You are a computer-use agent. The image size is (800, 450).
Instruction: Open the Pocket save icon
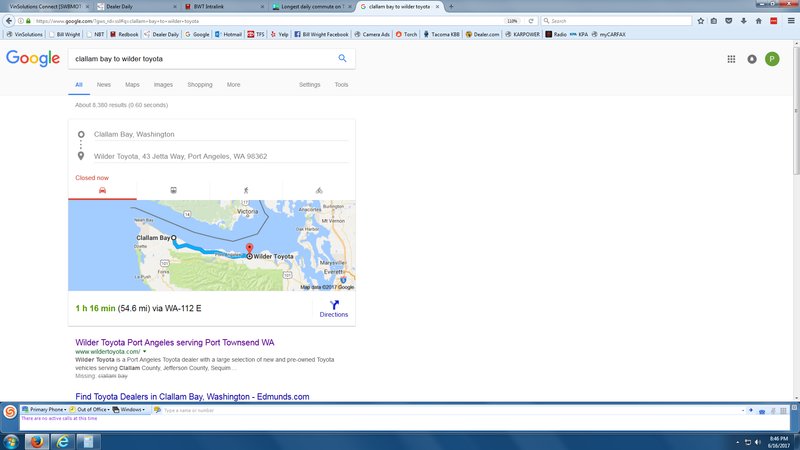pos(729,21)
